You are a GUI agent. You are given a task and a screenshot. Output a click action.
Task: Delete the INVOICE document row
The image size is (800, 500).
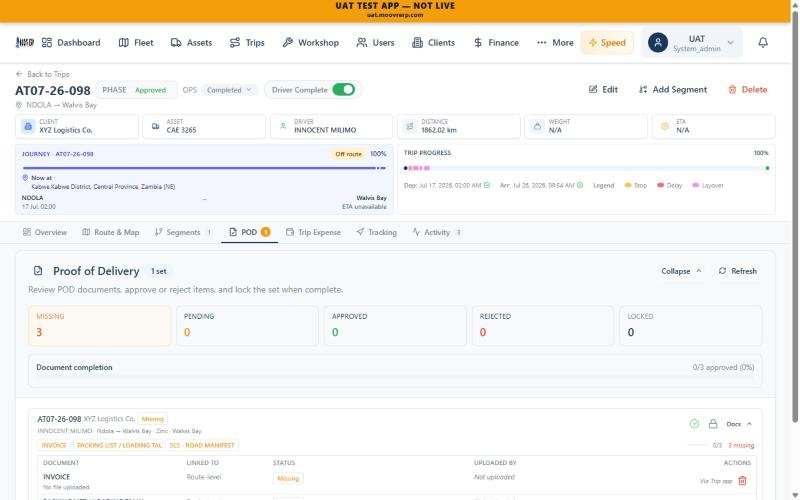point(742,481)
